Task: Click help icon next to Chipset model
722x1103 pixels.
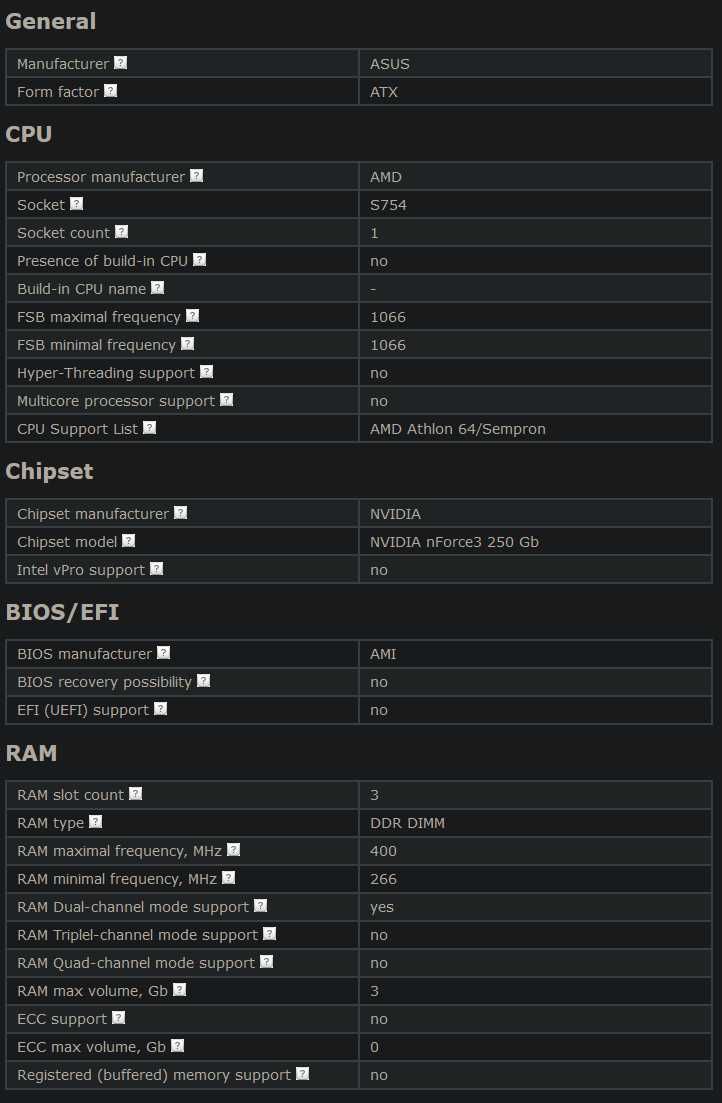Action: (128, 540)
